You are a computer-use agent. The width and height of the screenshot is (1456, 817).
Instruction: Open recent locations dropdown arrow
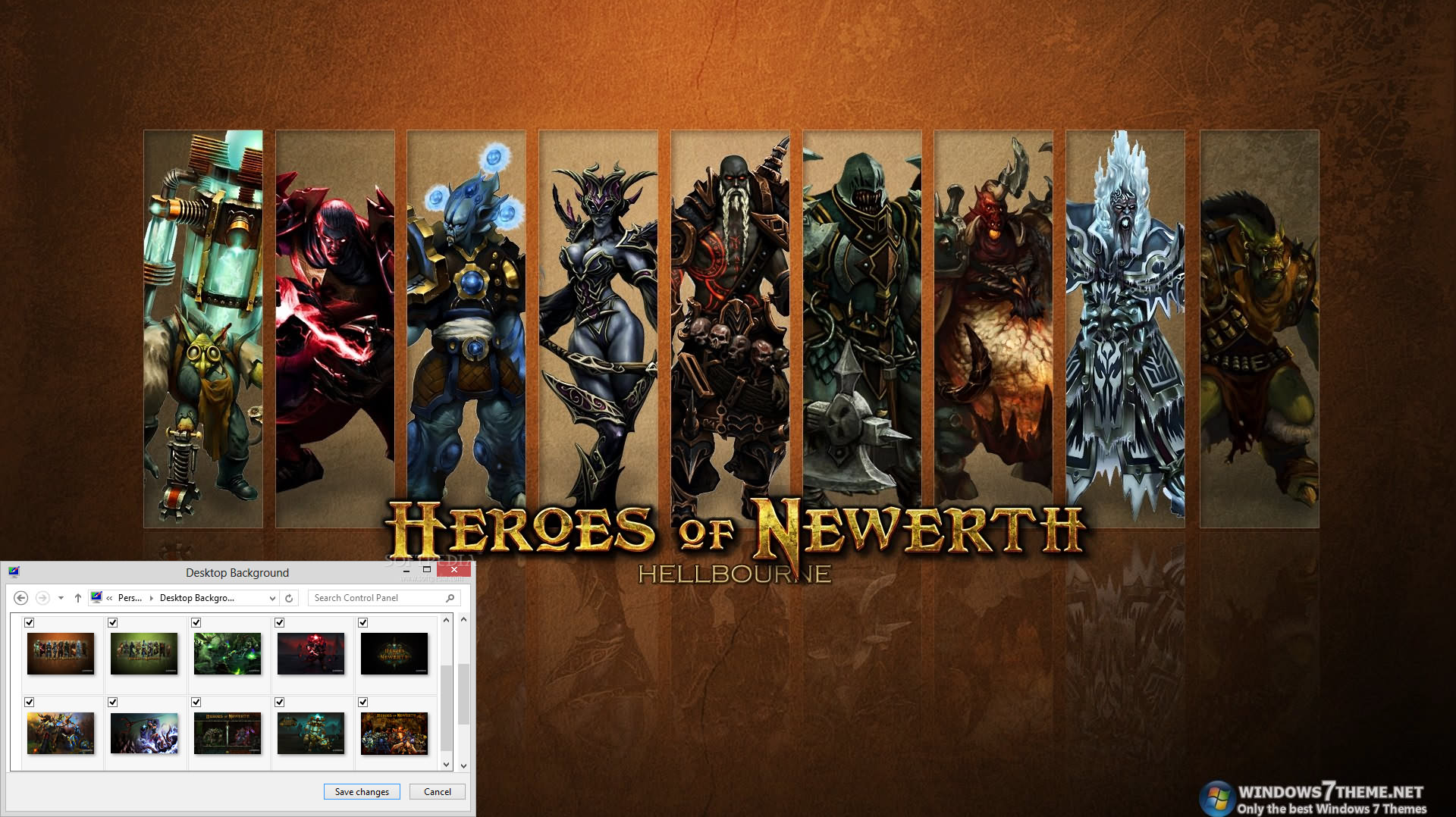click(x=61, y=598)
